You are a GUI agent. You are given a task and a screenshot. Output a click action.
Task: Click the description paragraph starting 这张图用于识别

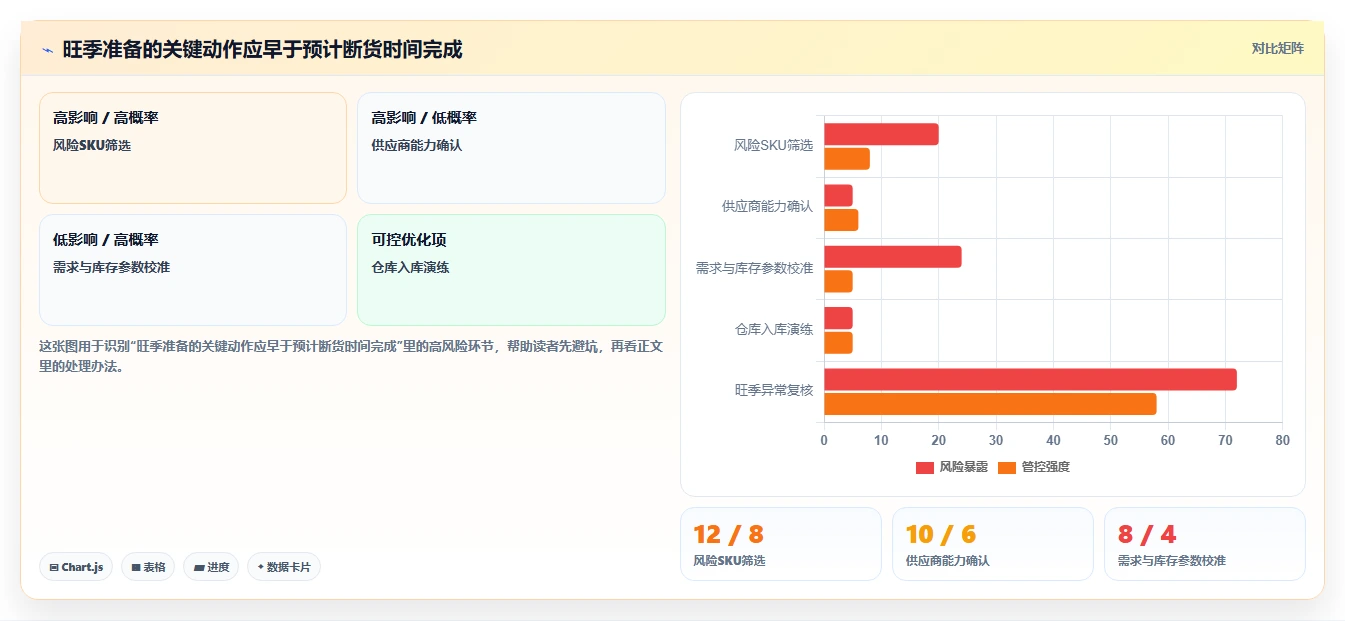tap(351, 356)
